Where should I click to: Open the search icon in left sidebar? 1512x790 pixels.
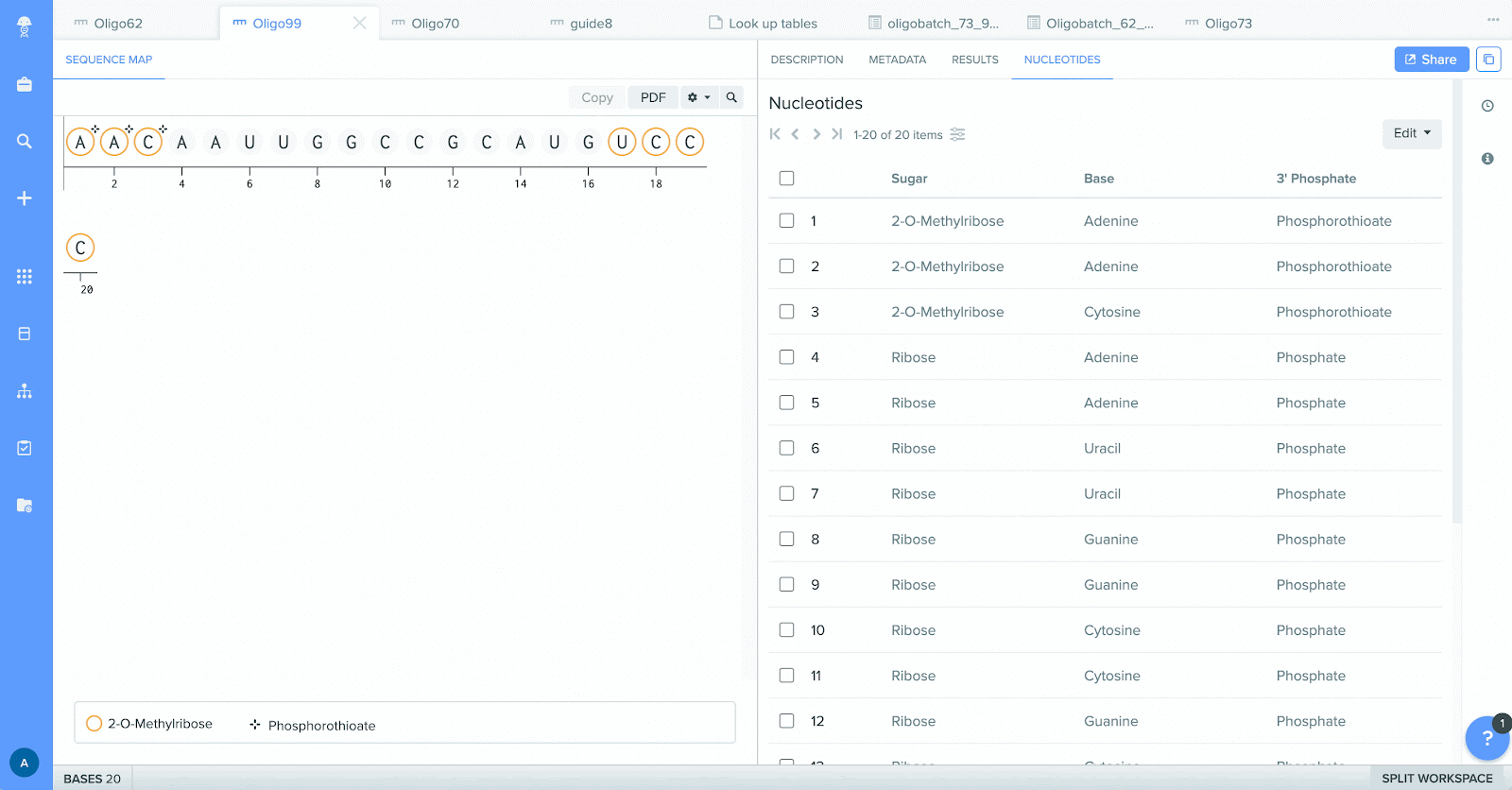pyautogui.click(x=25, y=142)
